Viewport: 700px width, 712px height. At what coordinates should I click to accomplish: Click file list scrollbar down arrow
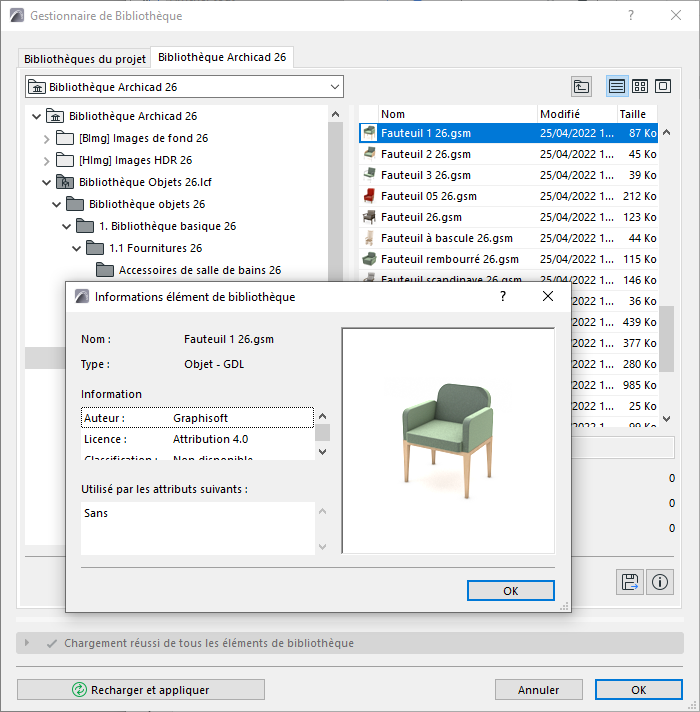tap(666, 419)
